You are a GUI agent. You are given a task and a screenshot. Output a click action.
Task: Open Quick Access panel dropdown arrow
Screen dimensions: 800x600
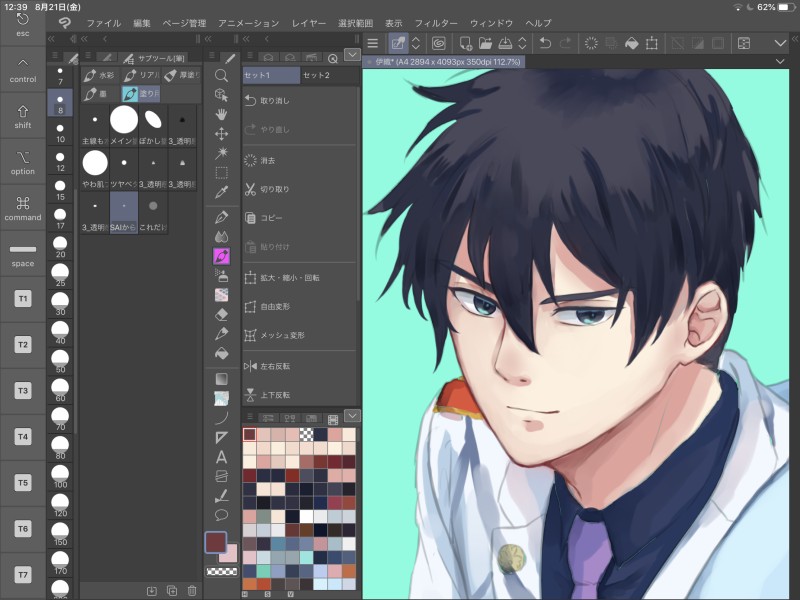pyautogui.click(x=352, y=55)
